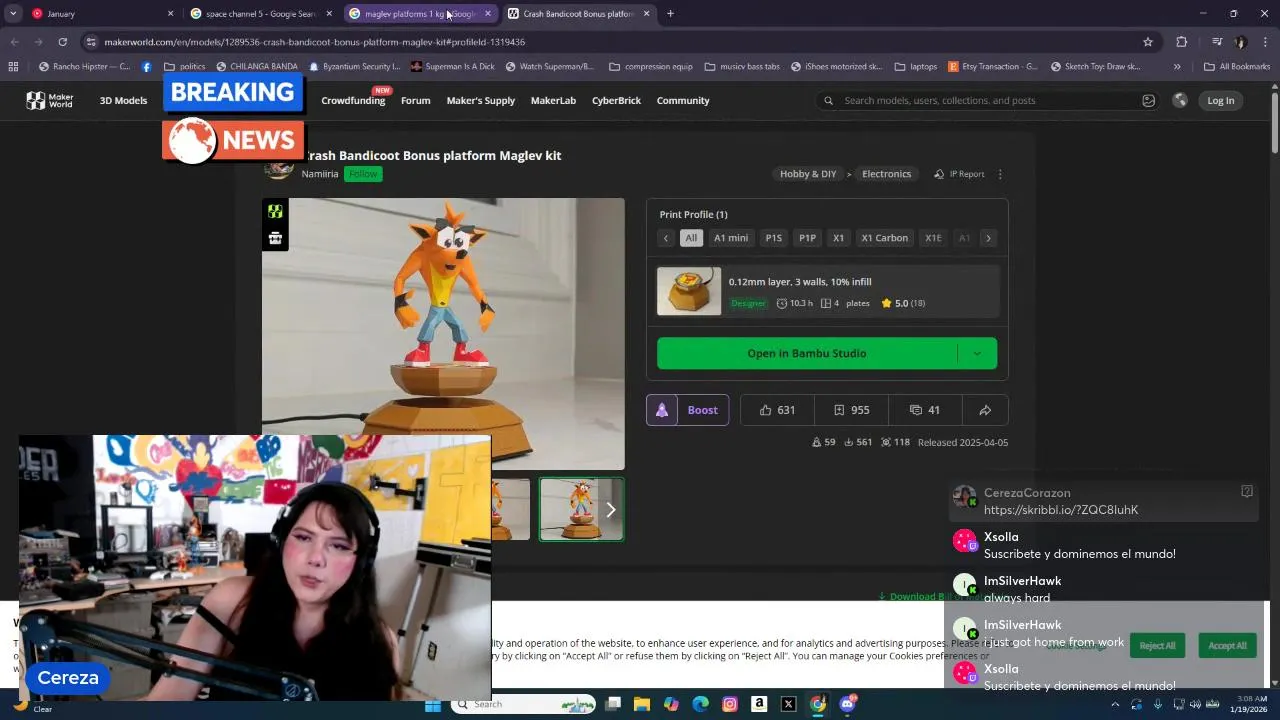
Task: Switch to the January browser tab
Action: pyautogui.click(x=100, y=14)
